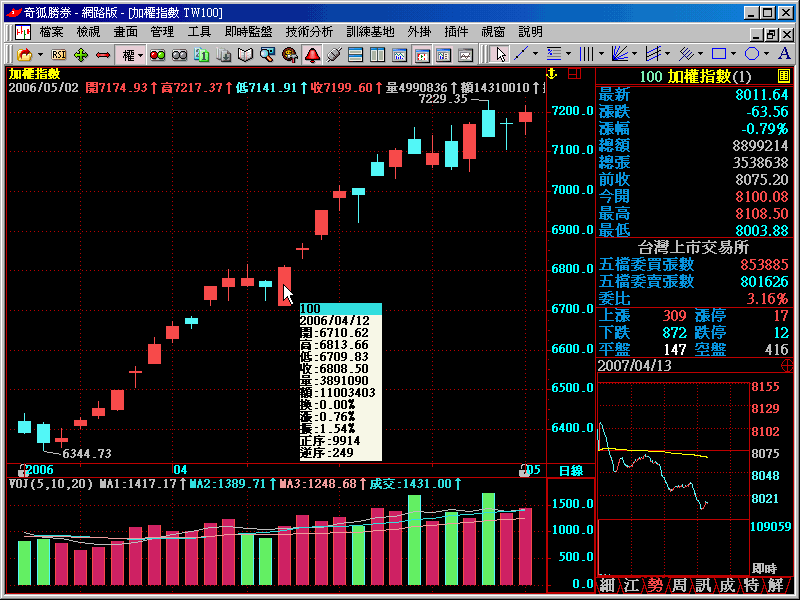Click the tallest green volume bar
This screenshot has height=600, width=800.
pyautogui.click(x=488, y=539)
